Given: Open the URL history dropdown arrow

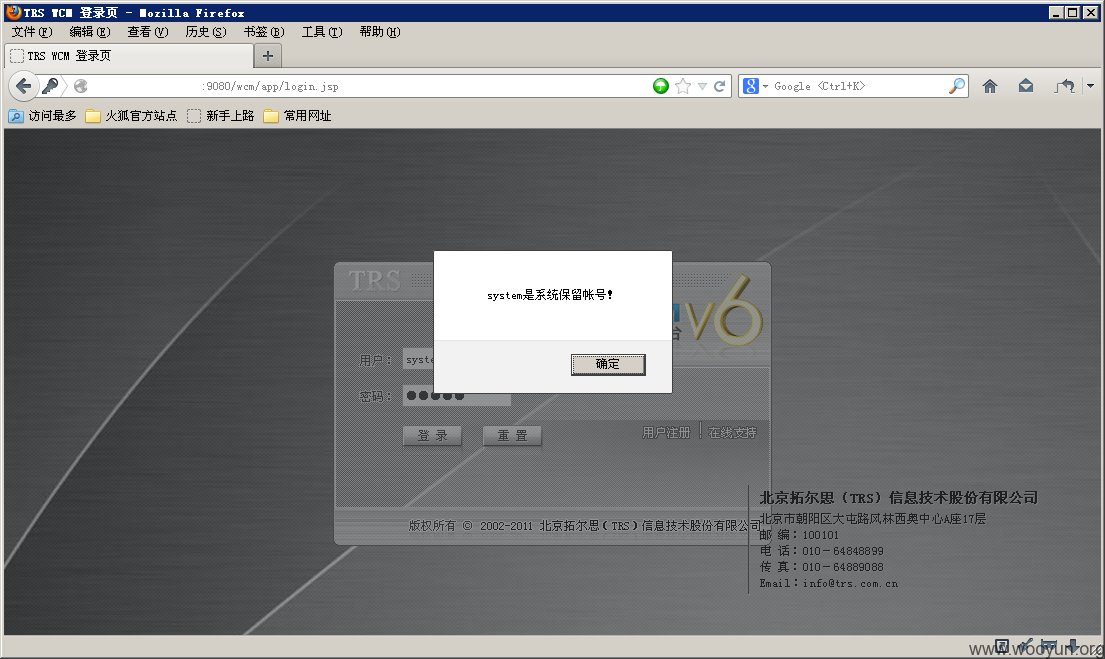Looking at the screenshot, I should click(x=702, y=86).
